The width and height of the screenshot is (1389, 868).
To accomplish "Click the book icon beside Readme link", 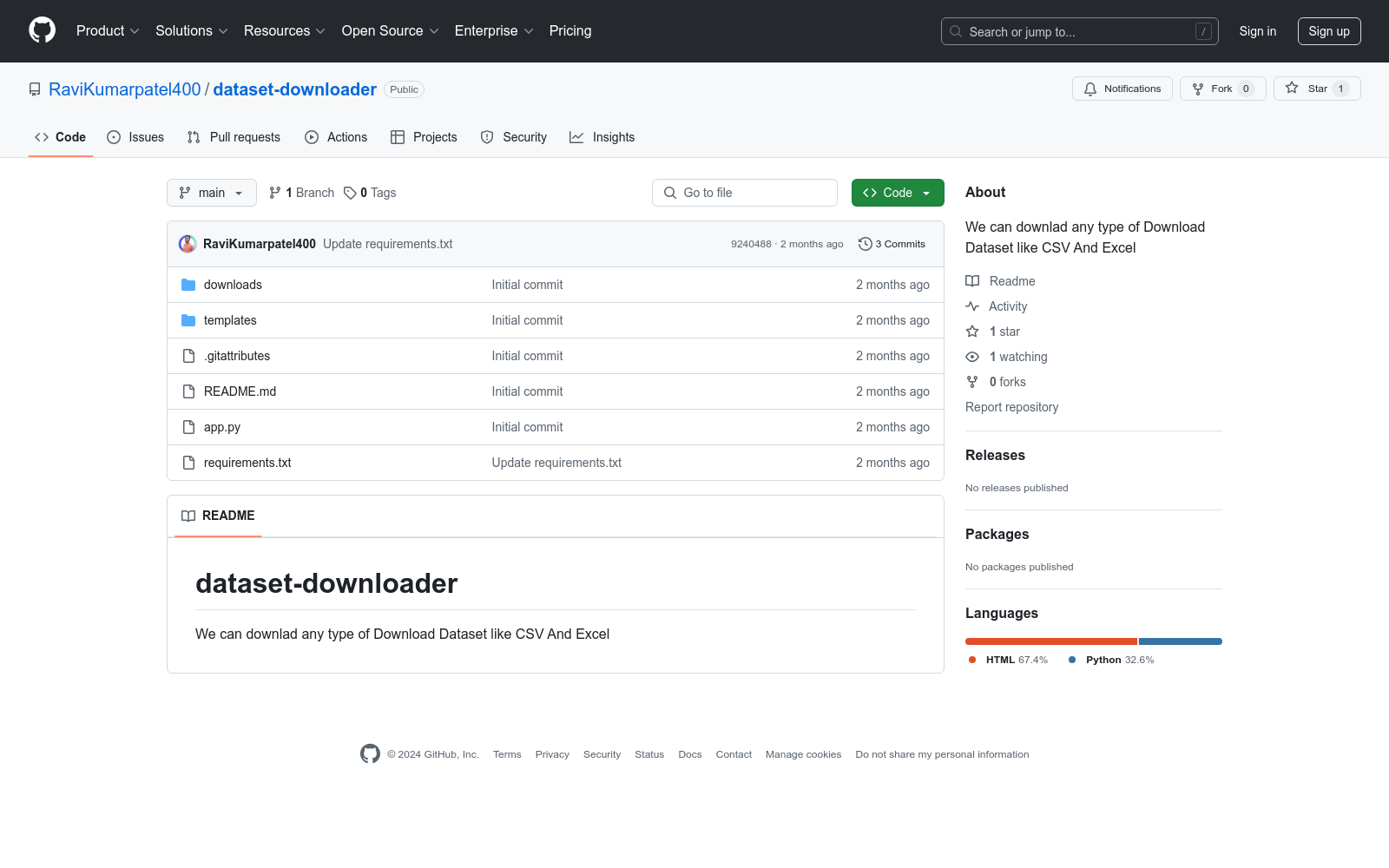I will (x=972, y=281).
